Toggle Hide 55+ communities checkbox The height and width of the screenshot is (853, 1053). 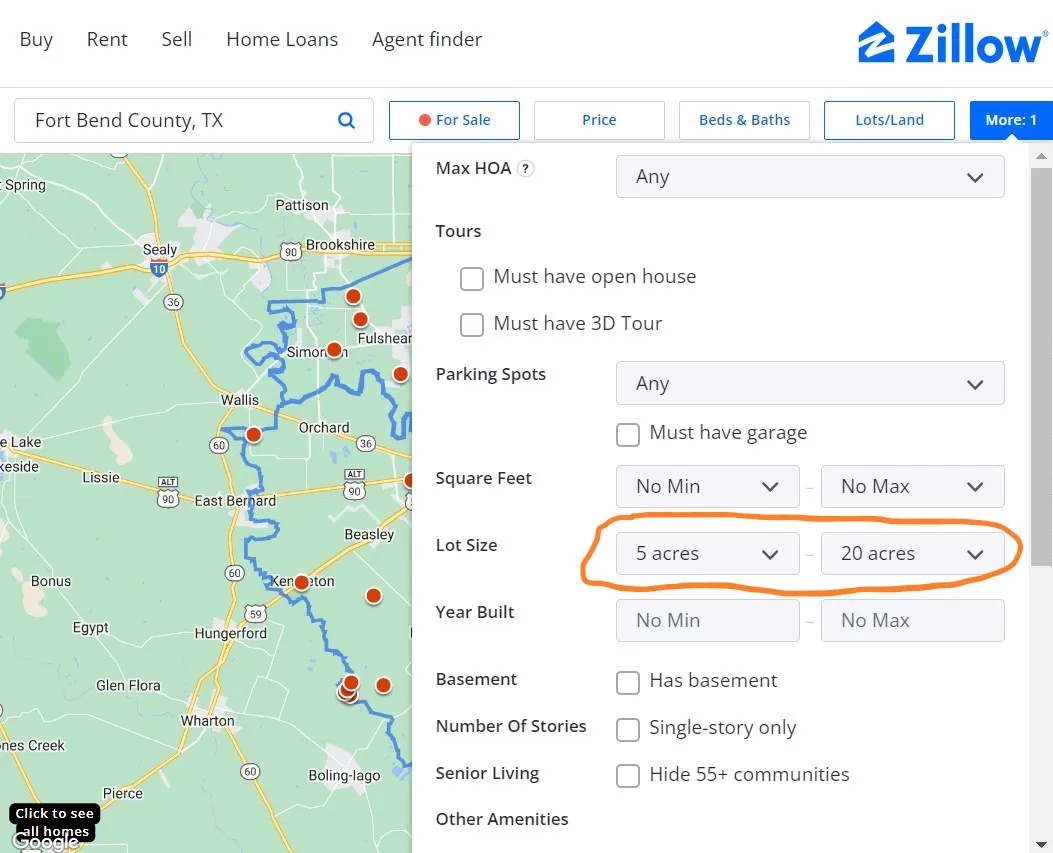point(628,776)
